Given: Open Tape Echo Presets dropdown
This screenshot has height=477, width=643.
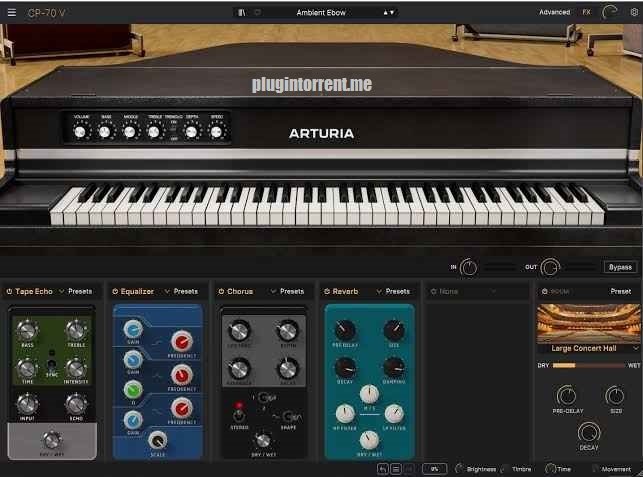Looking at the screenshot, I should coord(80,292).
